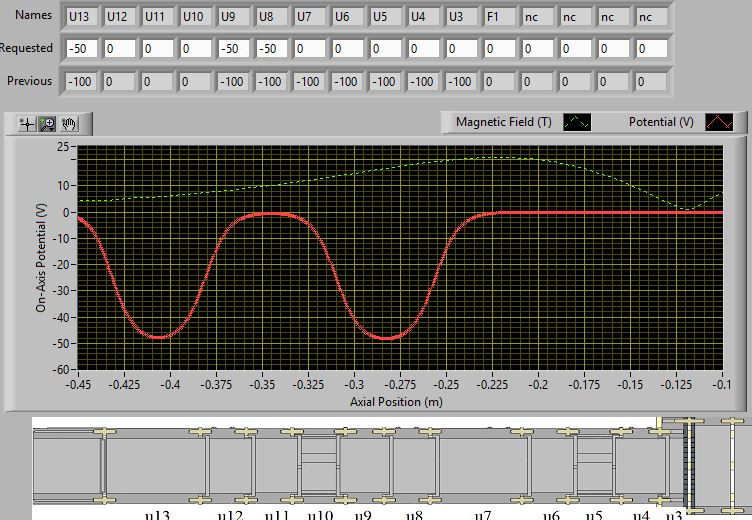This screenshot has height=520, width=752.
Task: Select the U7 name cell
Action: (310, 17)
